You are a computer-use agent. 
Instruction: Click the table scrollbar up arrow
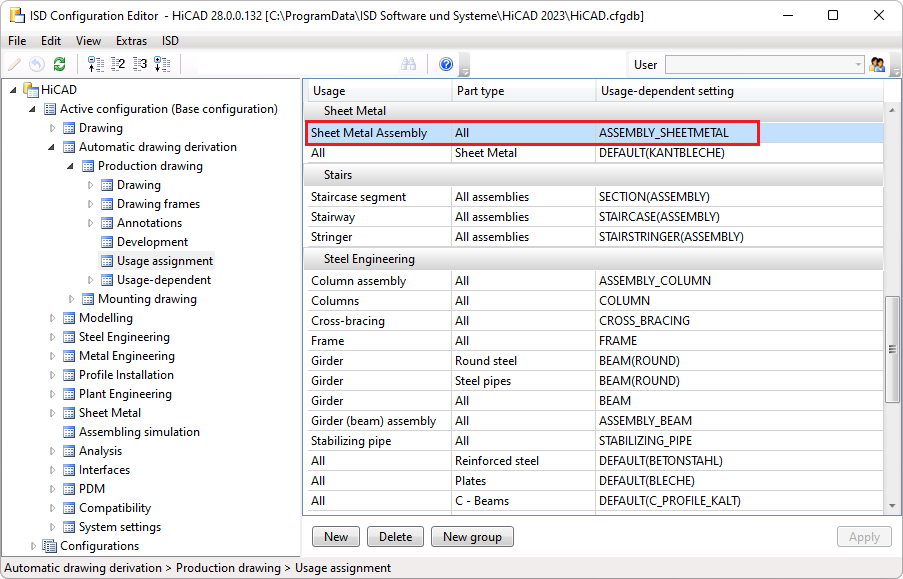click(892, 109)
